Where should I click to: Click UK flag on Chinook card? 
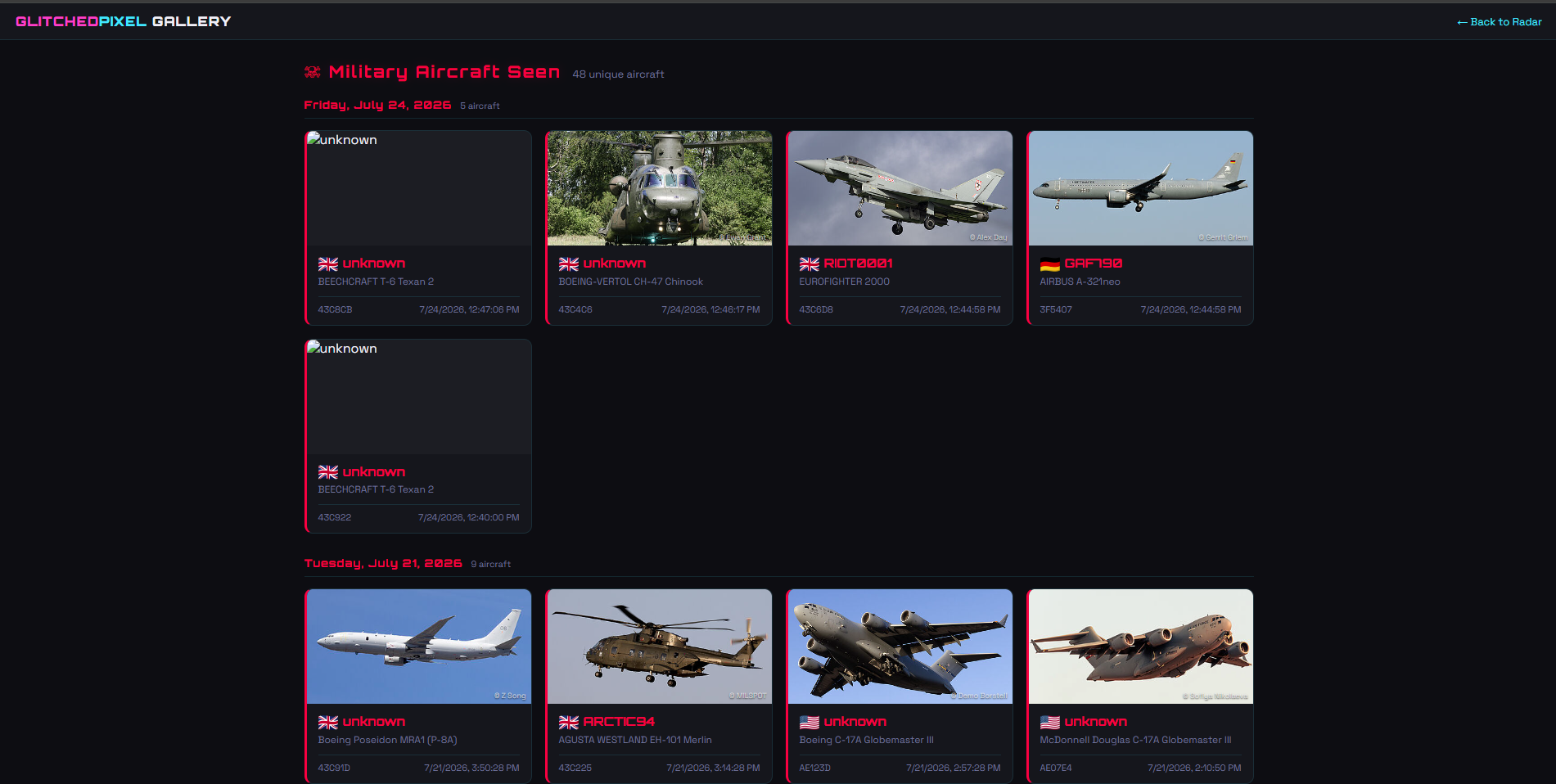(x=569, y=264)
